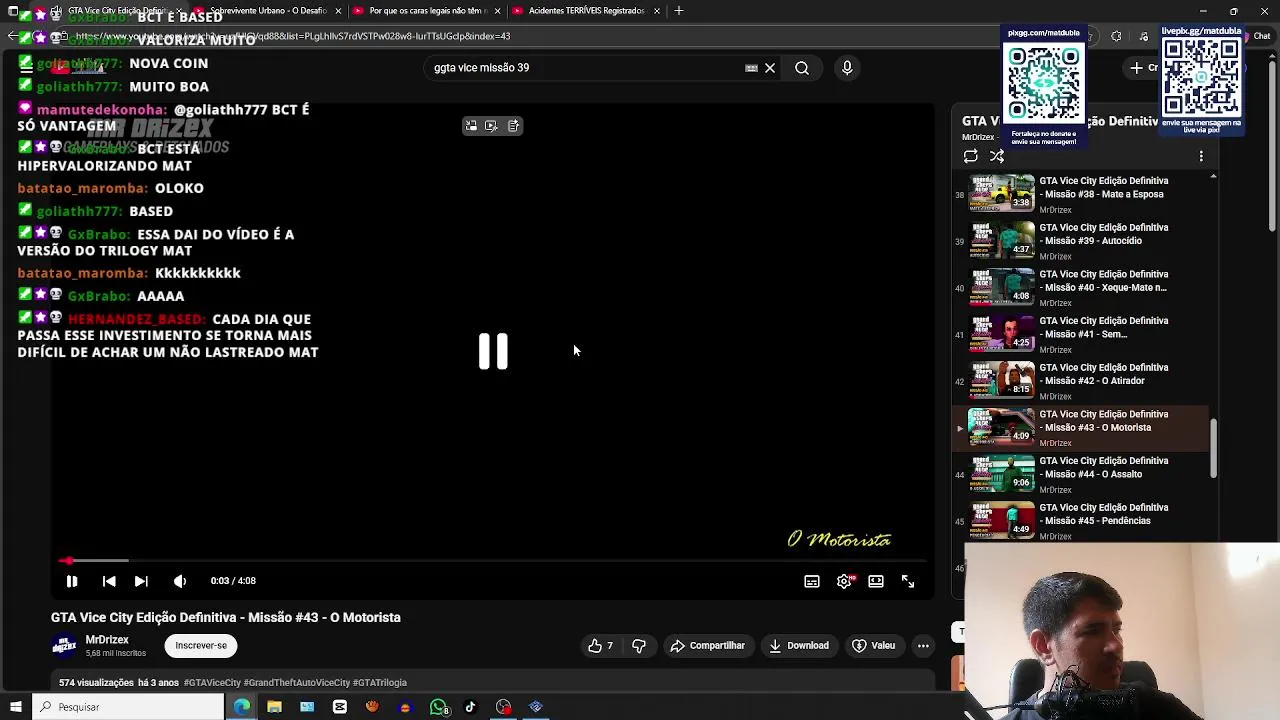Skip to next video in playlist
1280x720 pixels.
point(141,581)
